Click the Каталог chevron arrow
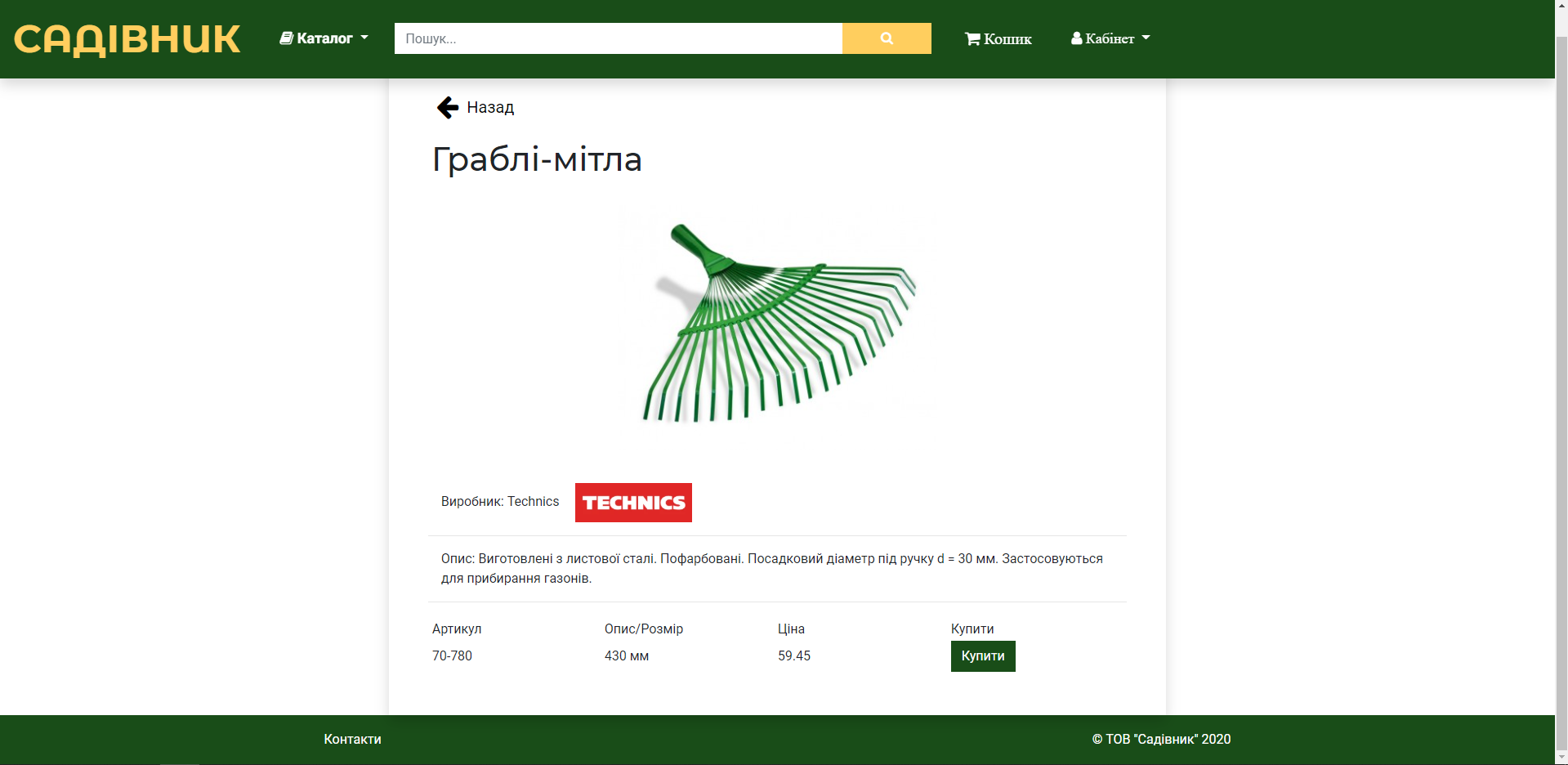Image resolution: width=1568 pixels, height=765 pixels. coord(364,38)
